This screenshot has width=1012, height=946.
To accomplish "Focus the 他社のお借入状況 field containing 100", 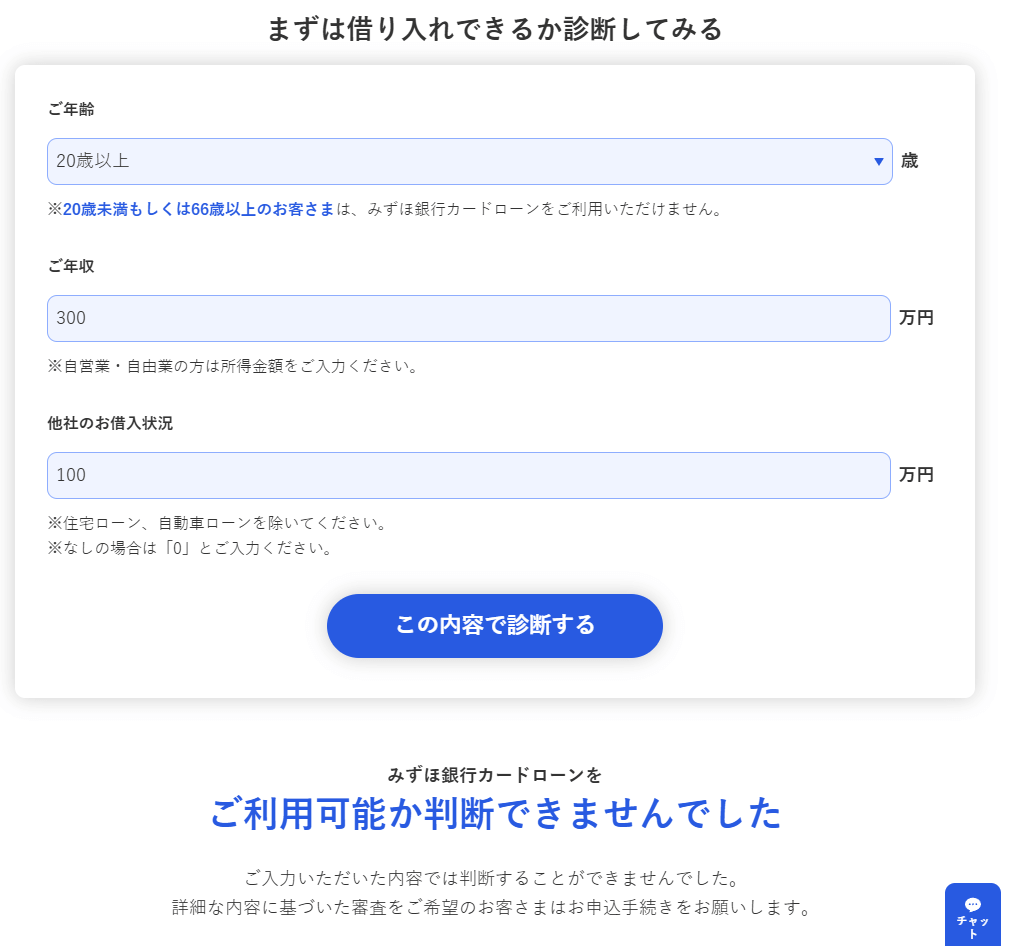I will coord(468,475).
